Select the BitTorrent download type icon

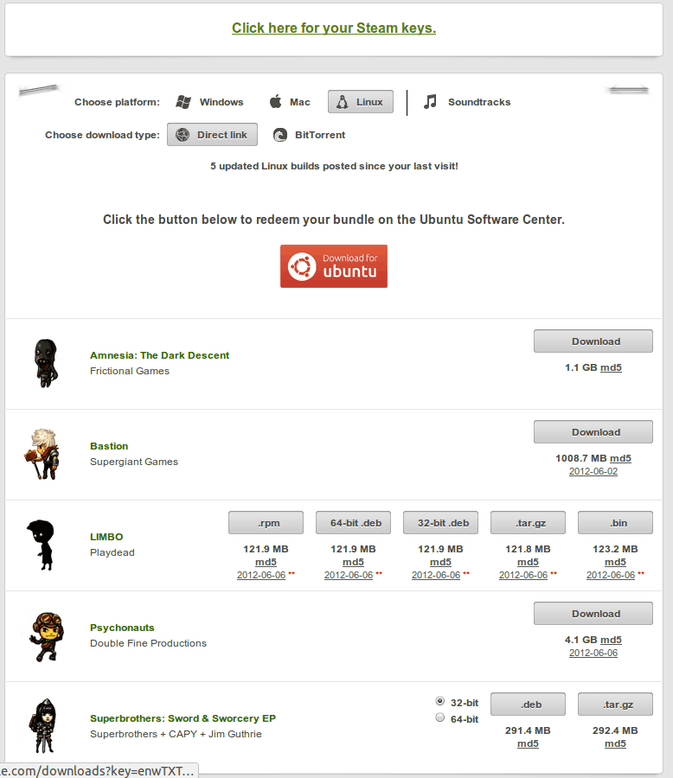(280, 135)
